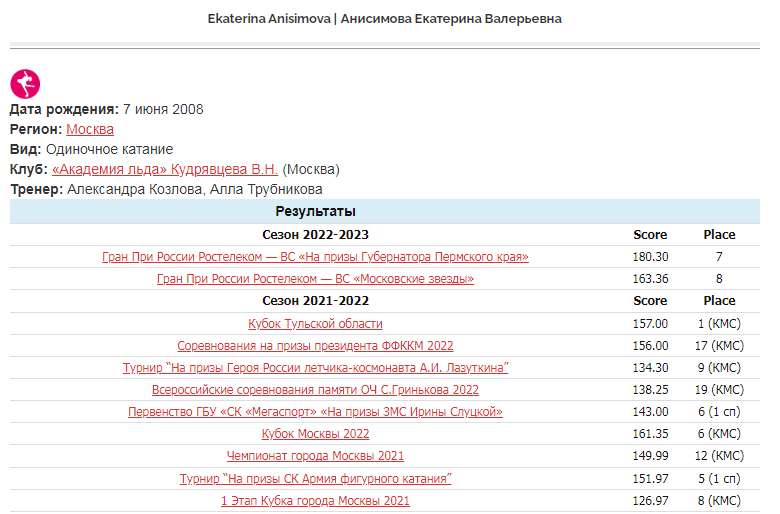This screenshot has width=780, height=514.
Task: Open Соревнования на призы президента ФФККМ 2022
Action: 315,345
